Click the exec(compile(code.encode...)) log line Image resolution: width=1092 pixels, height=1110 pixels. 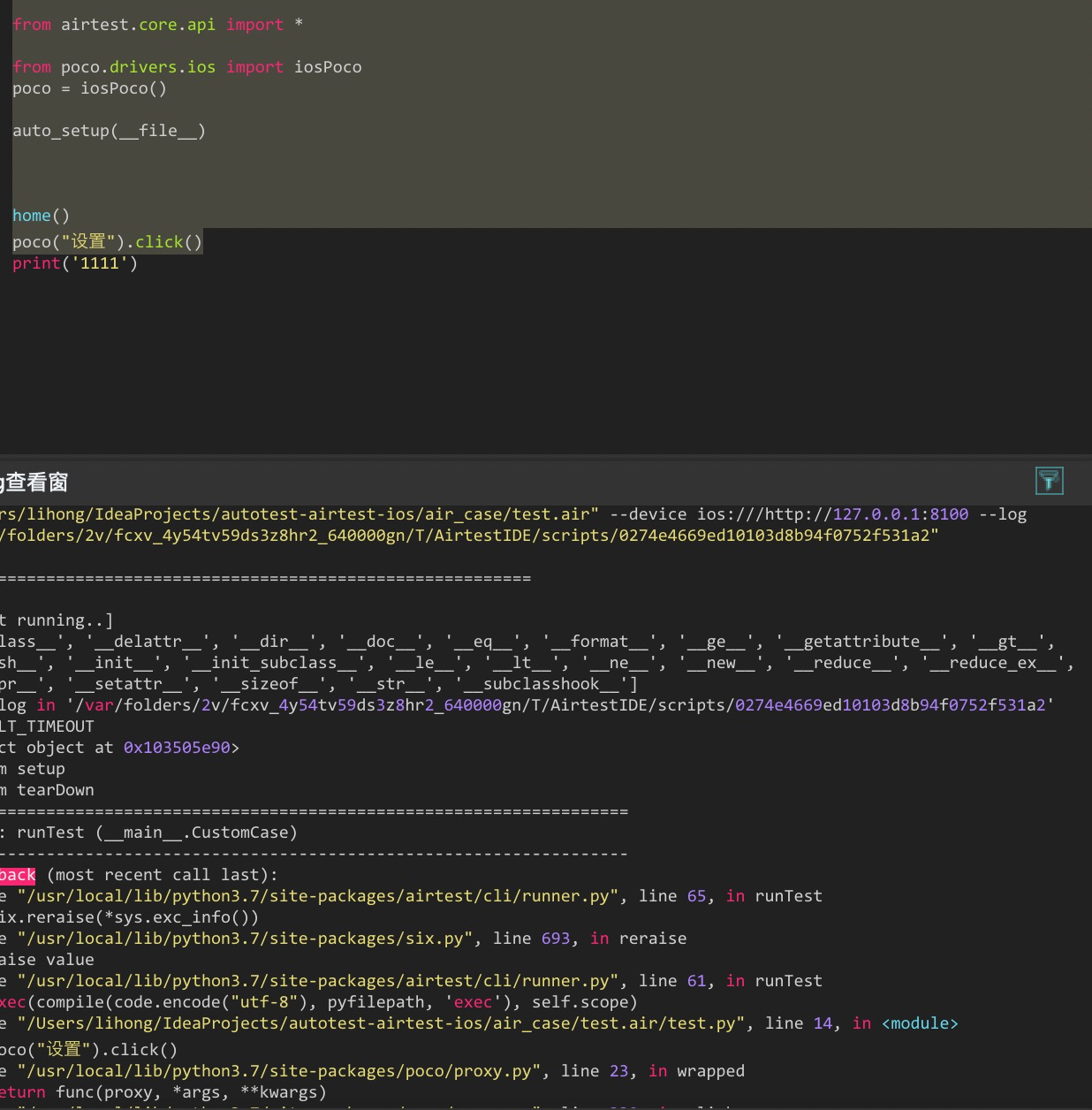[319, 1002]
